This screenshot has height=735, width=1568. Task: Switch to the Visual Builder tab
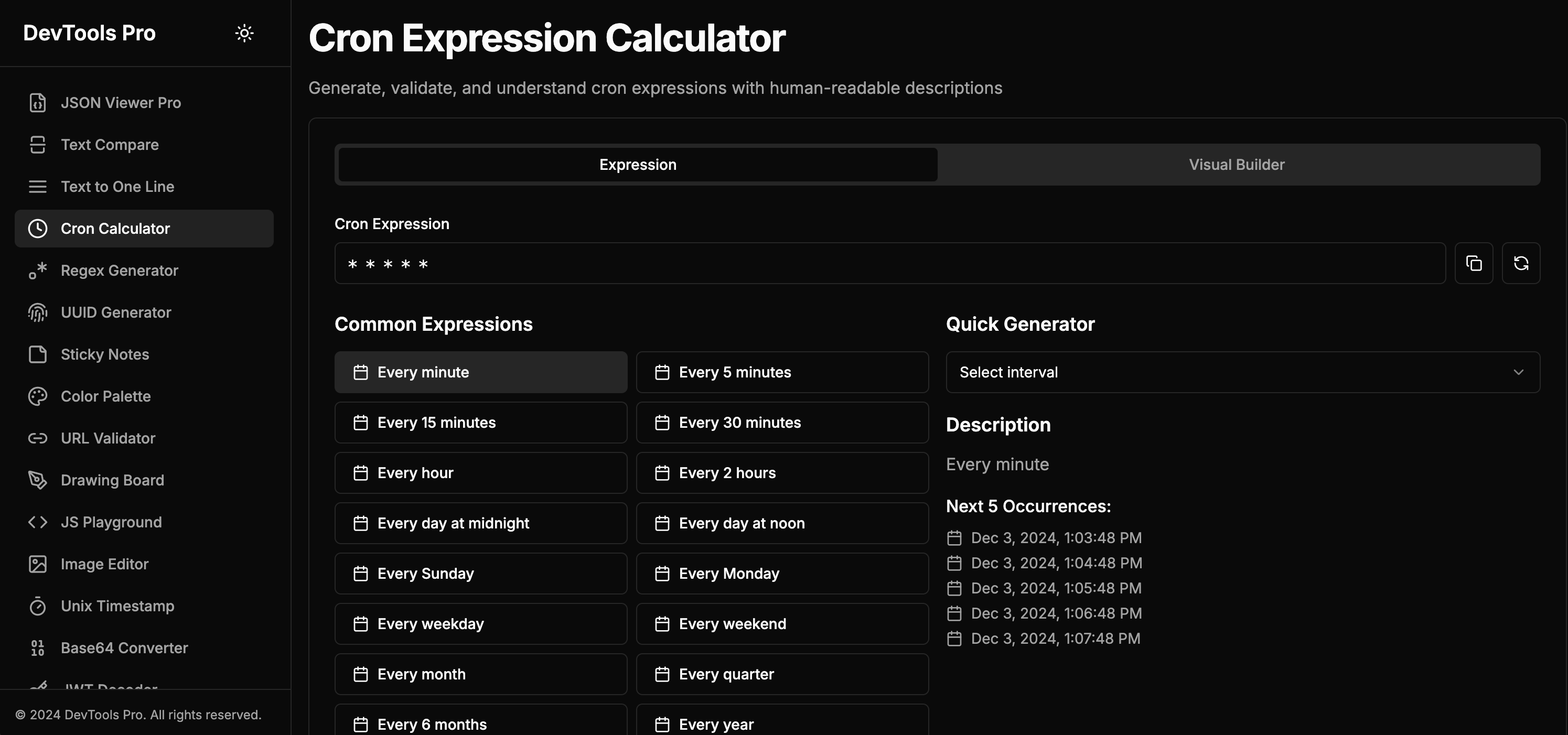[x=1236, y=165]
